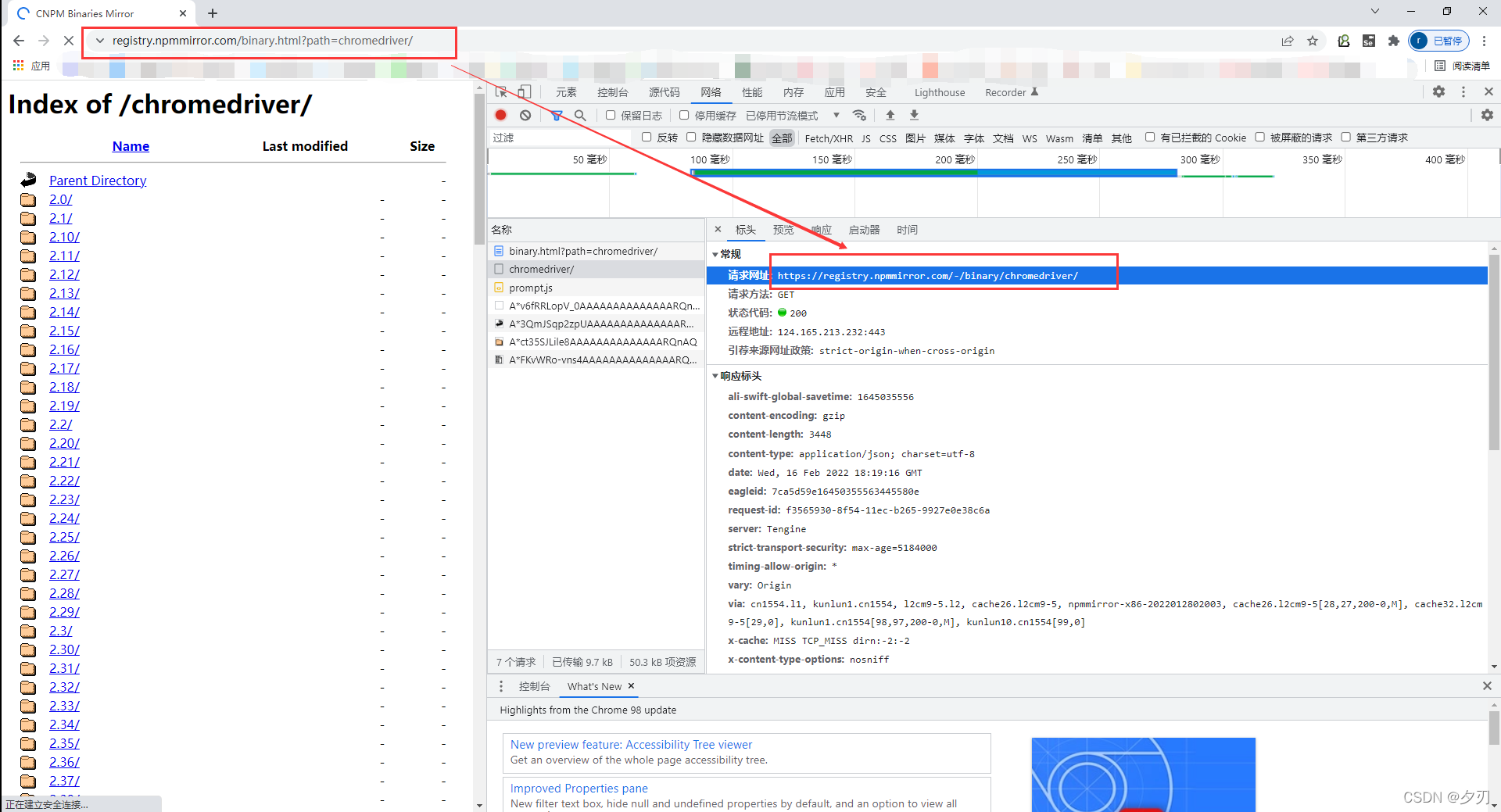Collapse the 常规 section
1501x812 pixels.
pos(715,254)
